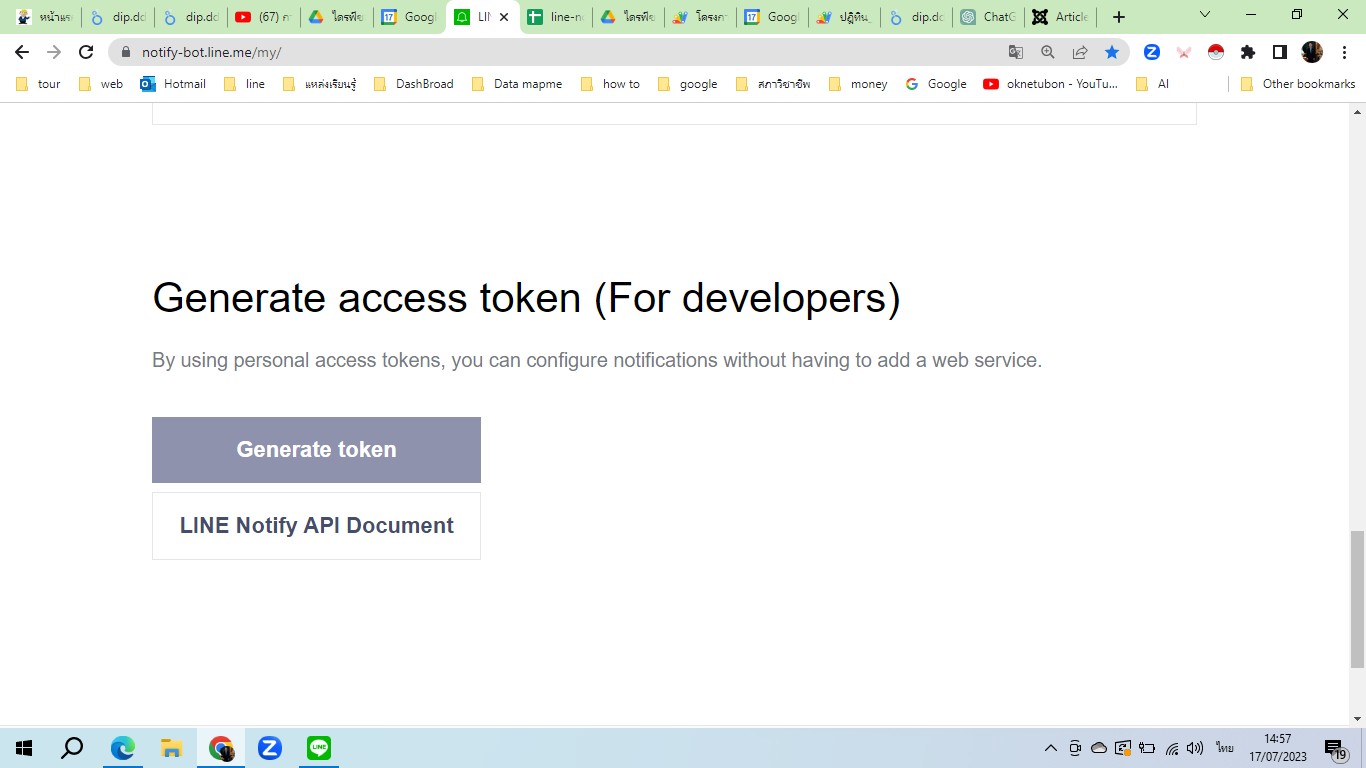Open the Wi-Fi network tray icon
Image resolution: width=1366 pixels, height=768 pixels.
point(1172,748)
